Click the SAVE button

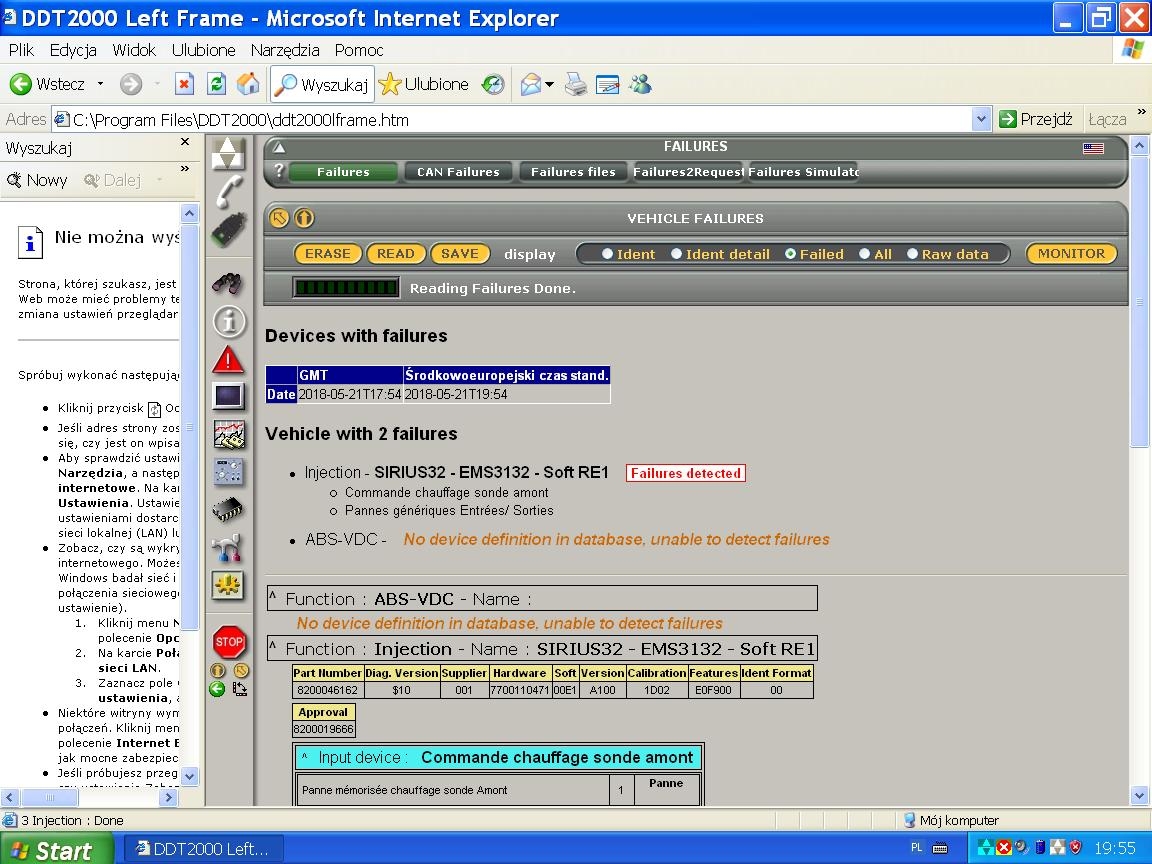click(460, 253)
